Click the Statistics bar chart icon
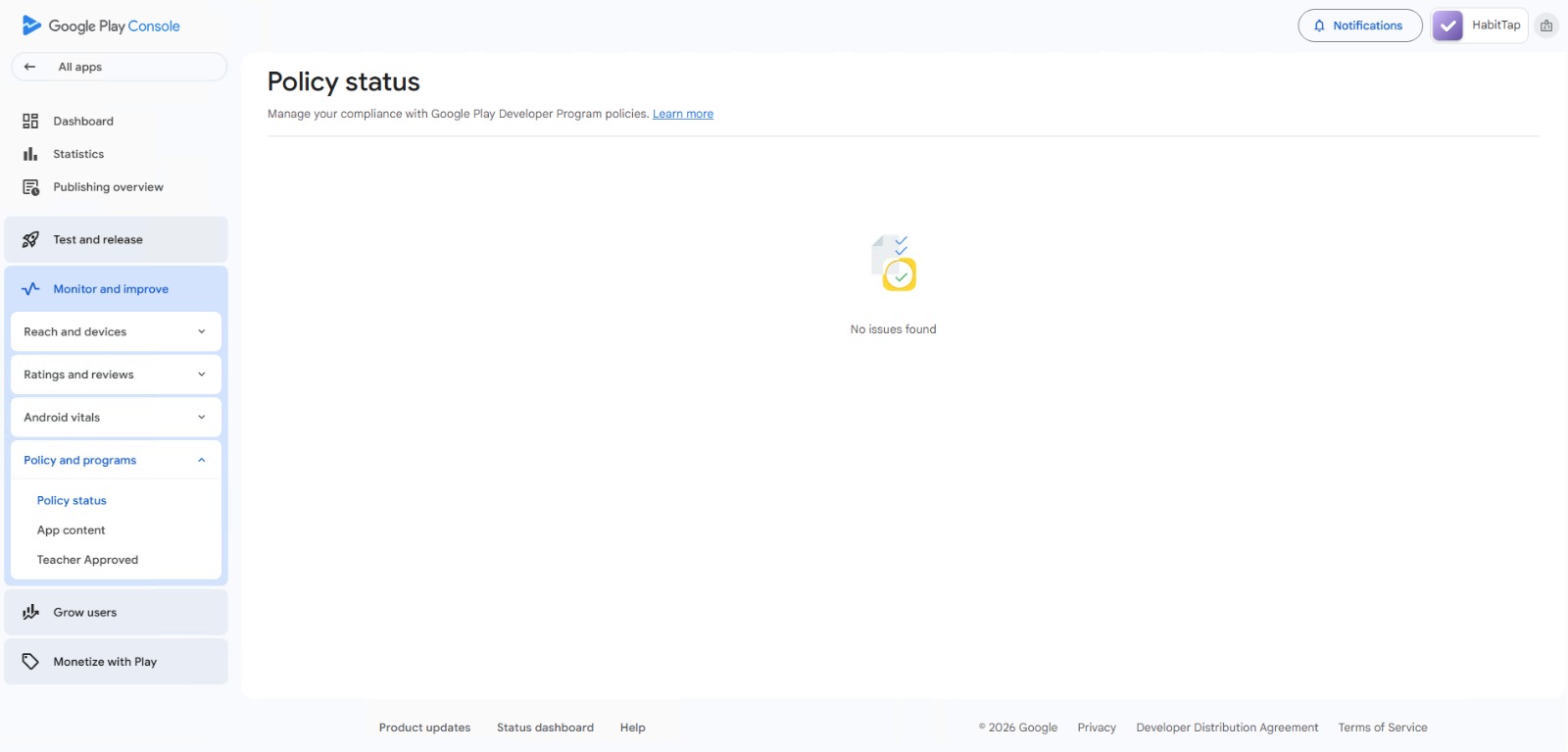1568x752 pixels. (30, 154)
